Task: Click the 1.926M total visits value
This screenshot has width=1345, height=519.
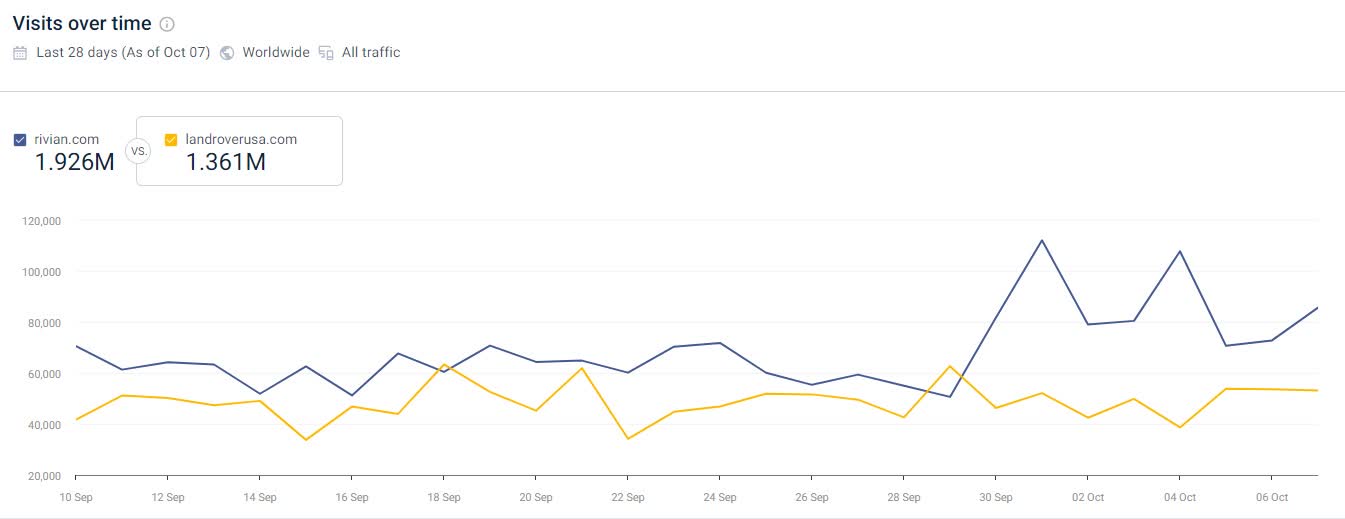Action: [75, 162]
